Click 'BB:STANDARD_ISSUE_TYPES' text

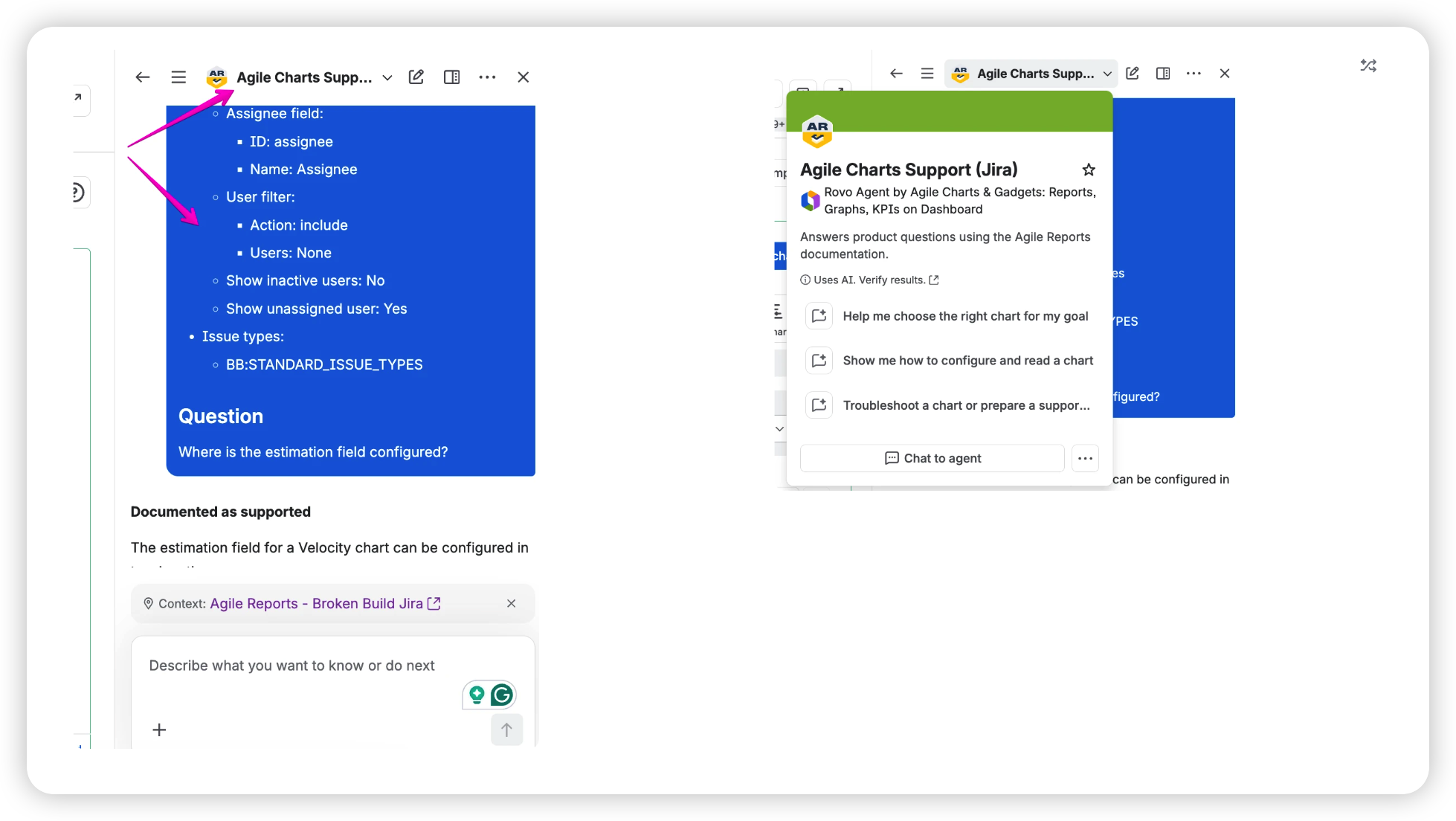pos(324,364)
